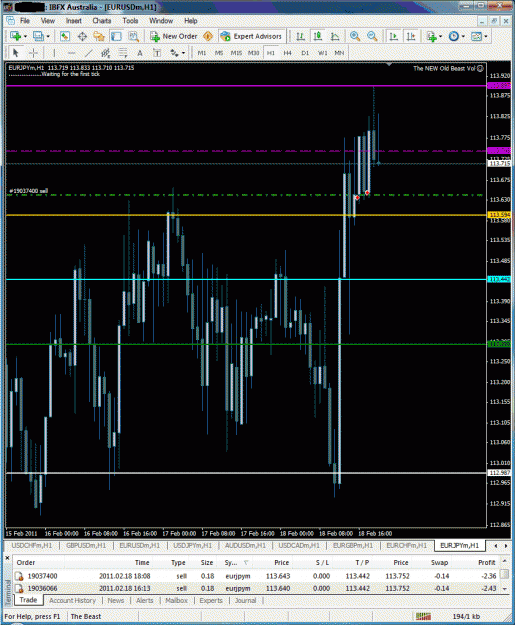Select the Equidistant Channel tool

(106, 53)
